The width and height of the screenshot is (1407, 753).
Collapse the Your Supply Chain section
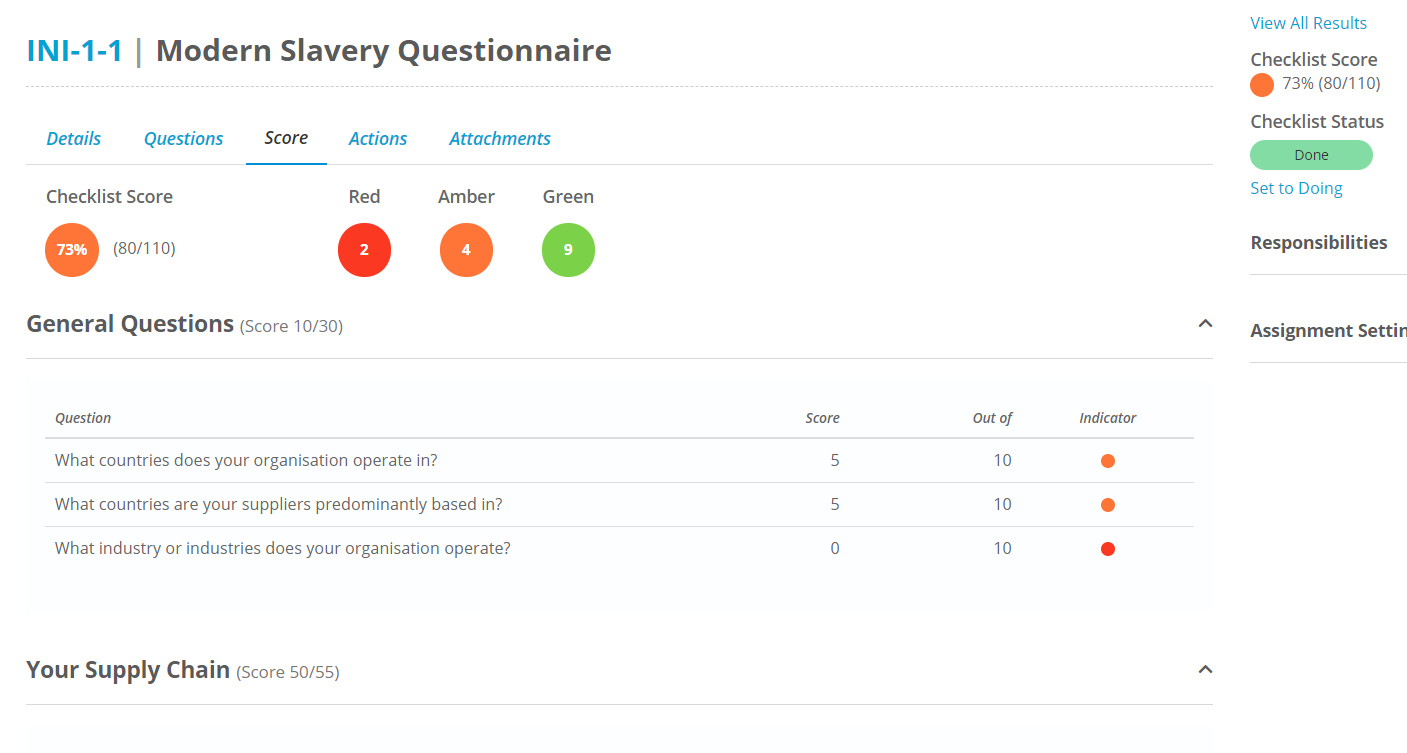point(1205,670)
